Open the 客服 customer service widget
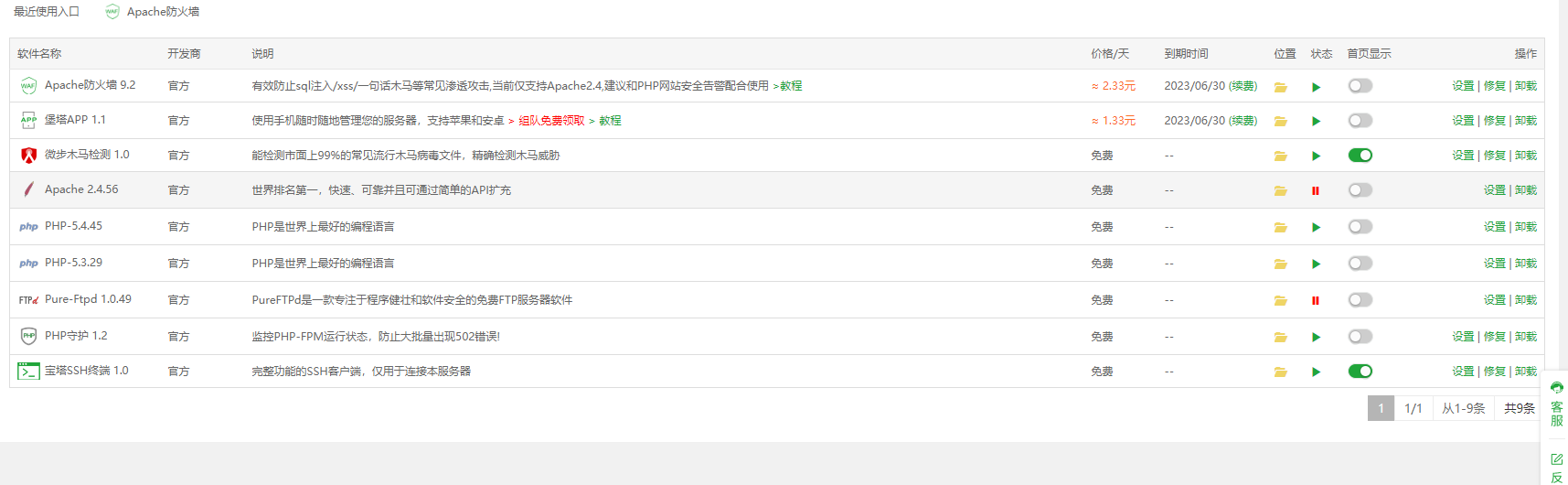 pyautogui.click(x=1556, y=404)
